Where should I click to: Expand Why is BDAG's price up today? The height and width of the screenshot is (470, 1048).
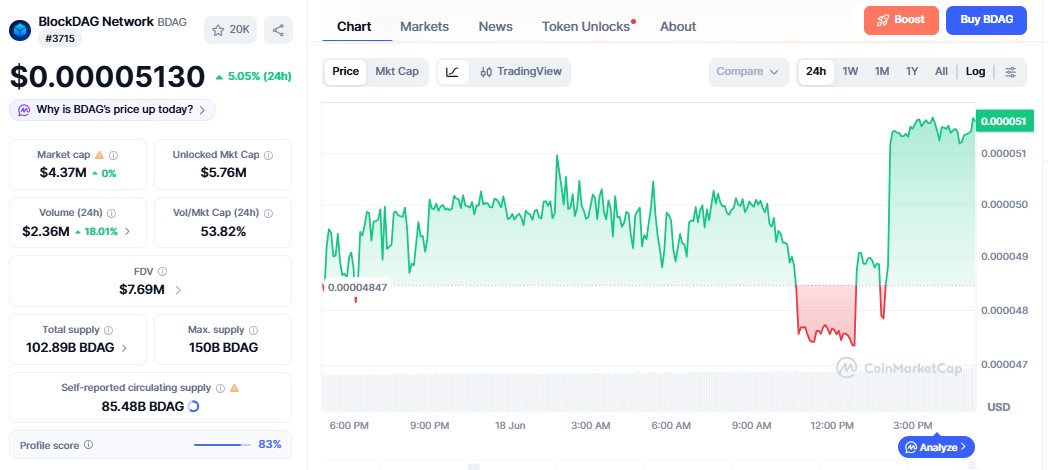(112, 110)
